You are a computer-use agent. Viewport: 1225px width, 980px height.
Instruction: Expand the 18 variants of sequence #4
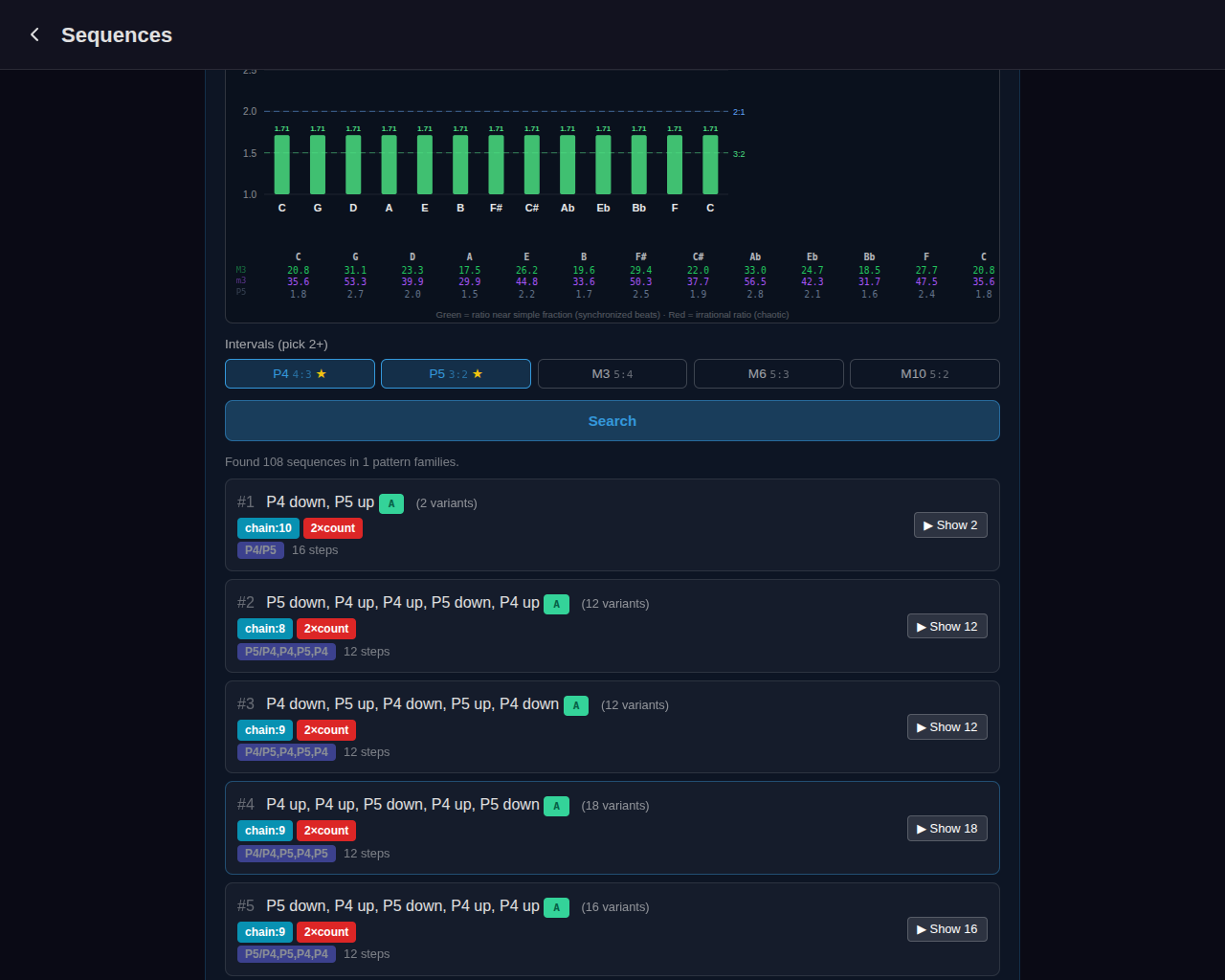(x=947, y=828)
